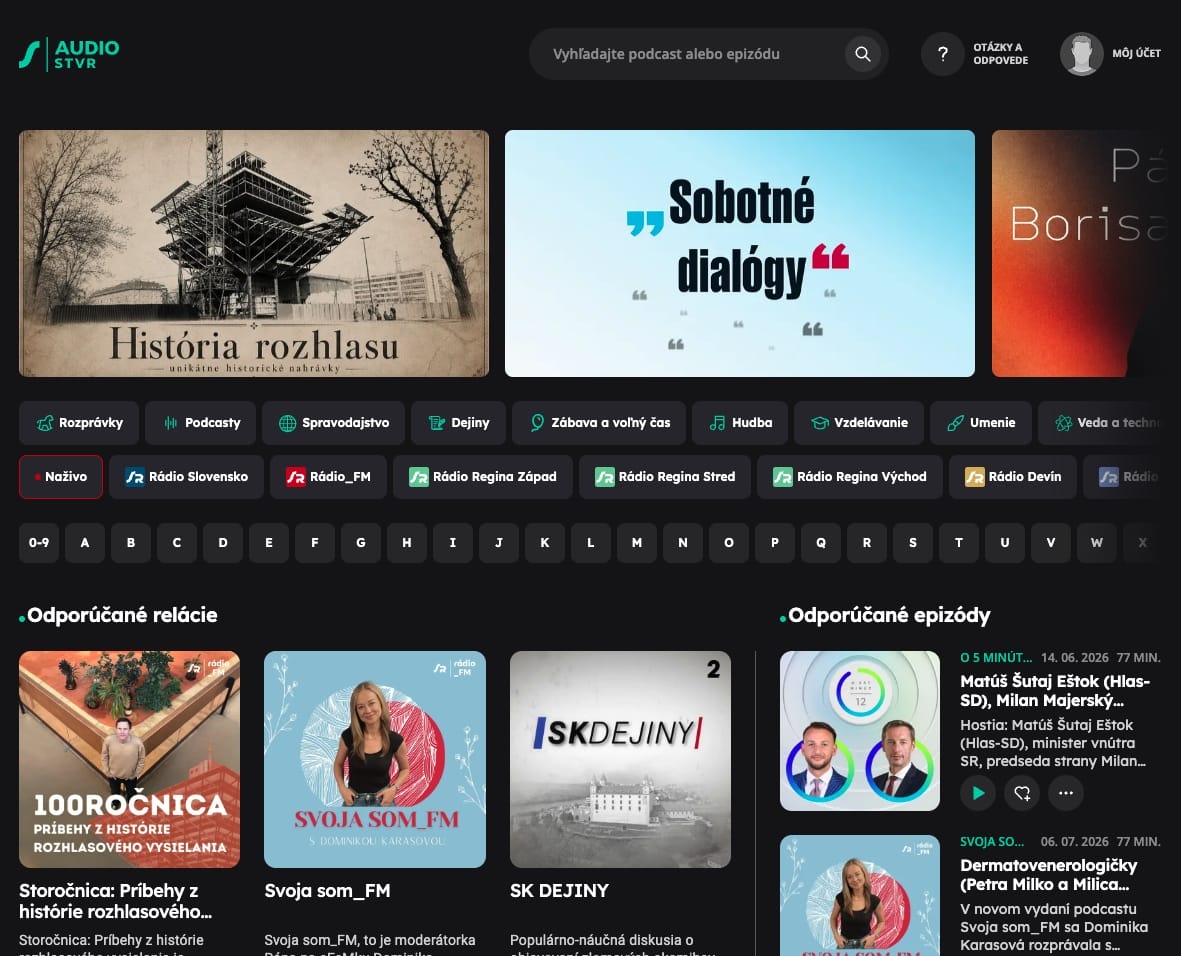Open the SK Dejiny show cover
This screenshot has width=1181, height=956.
tap(621, 759)
